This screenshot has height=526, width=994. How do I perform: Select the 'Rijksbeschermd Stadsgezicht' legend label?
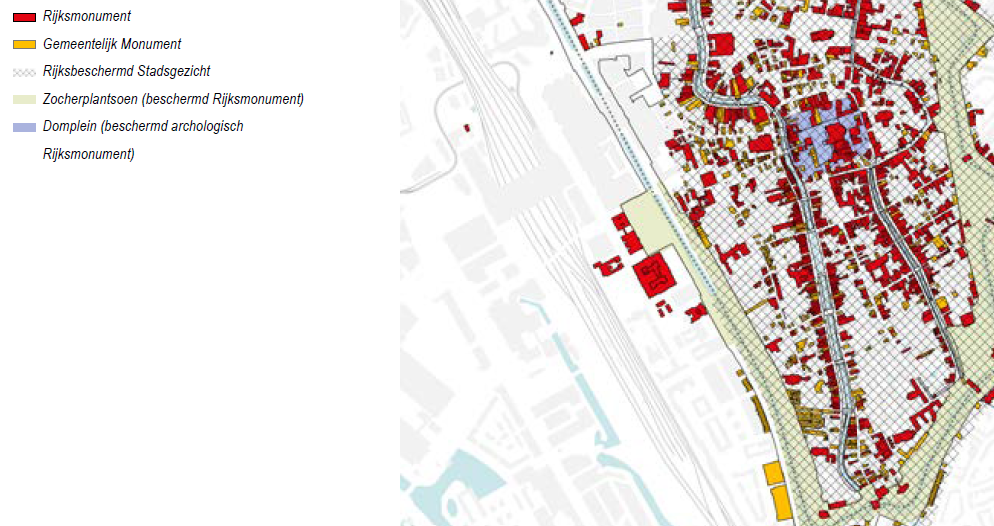pos(126,71)
